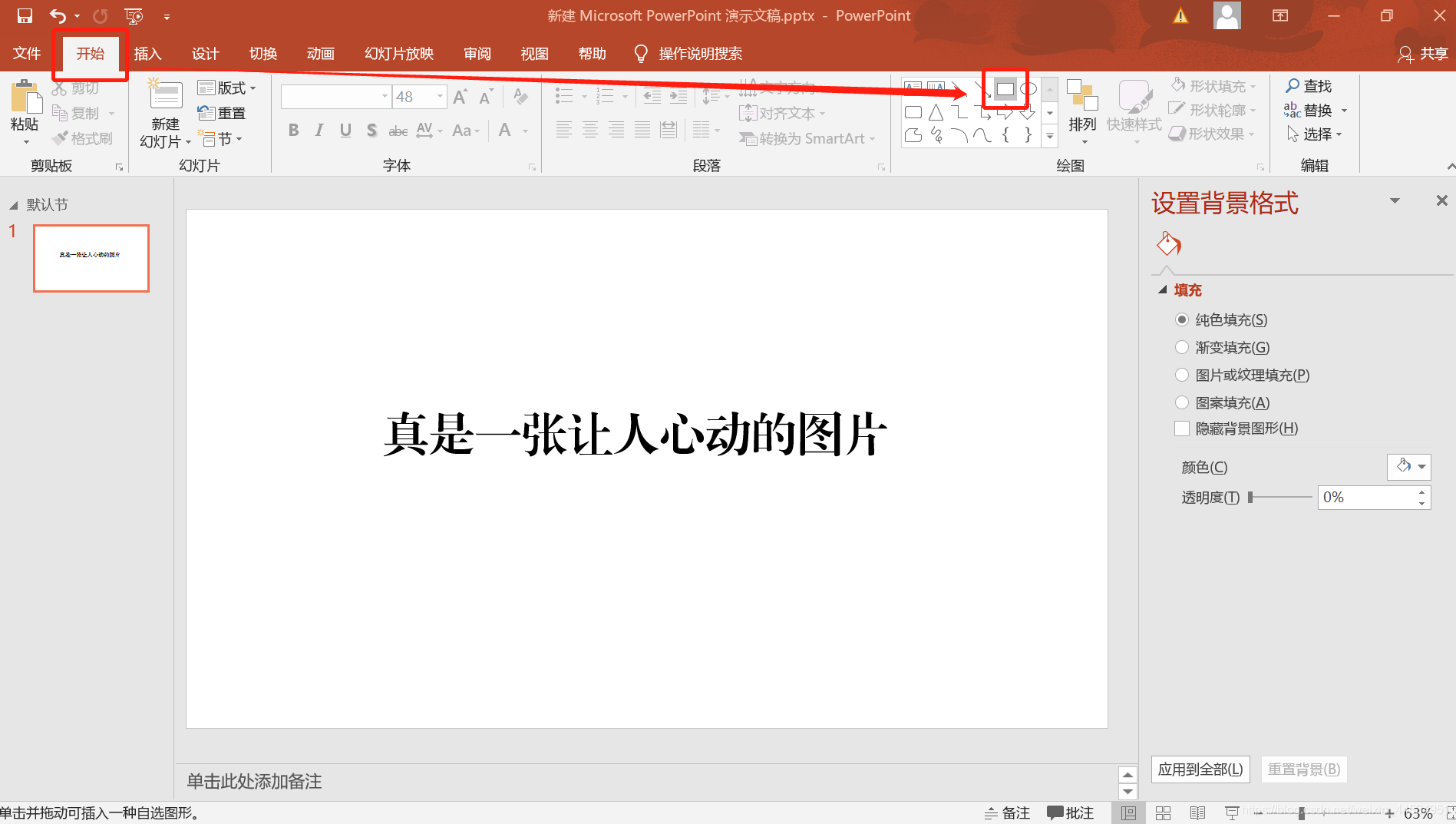Switch to Slide Show (幻灯片放映) tab
Viewport: 1456px width, 824px height.
pyautogui.click(x=399, y=53)
